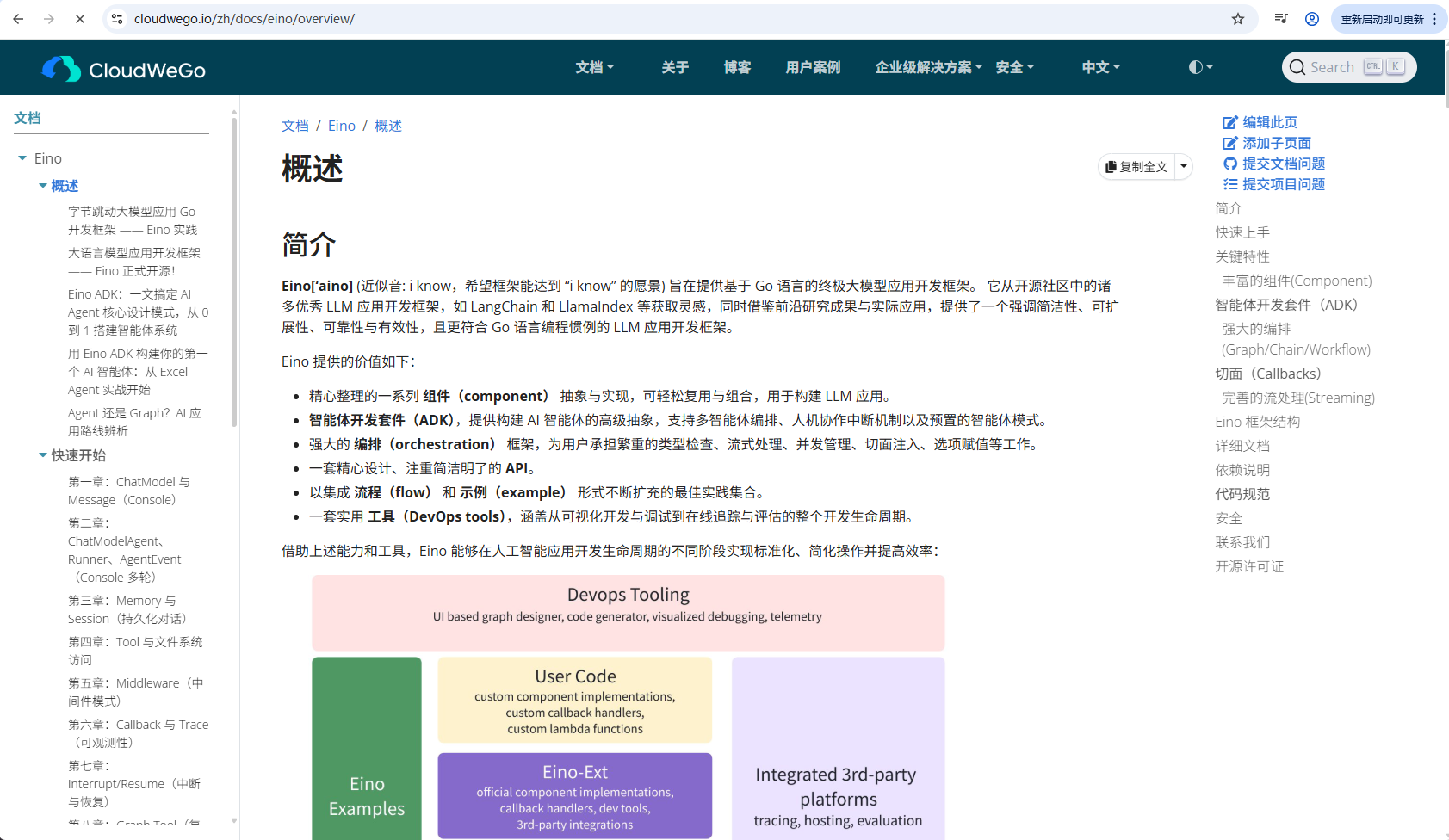
Task: Open the 博客 menu item
Action: [x=737, y=67]
